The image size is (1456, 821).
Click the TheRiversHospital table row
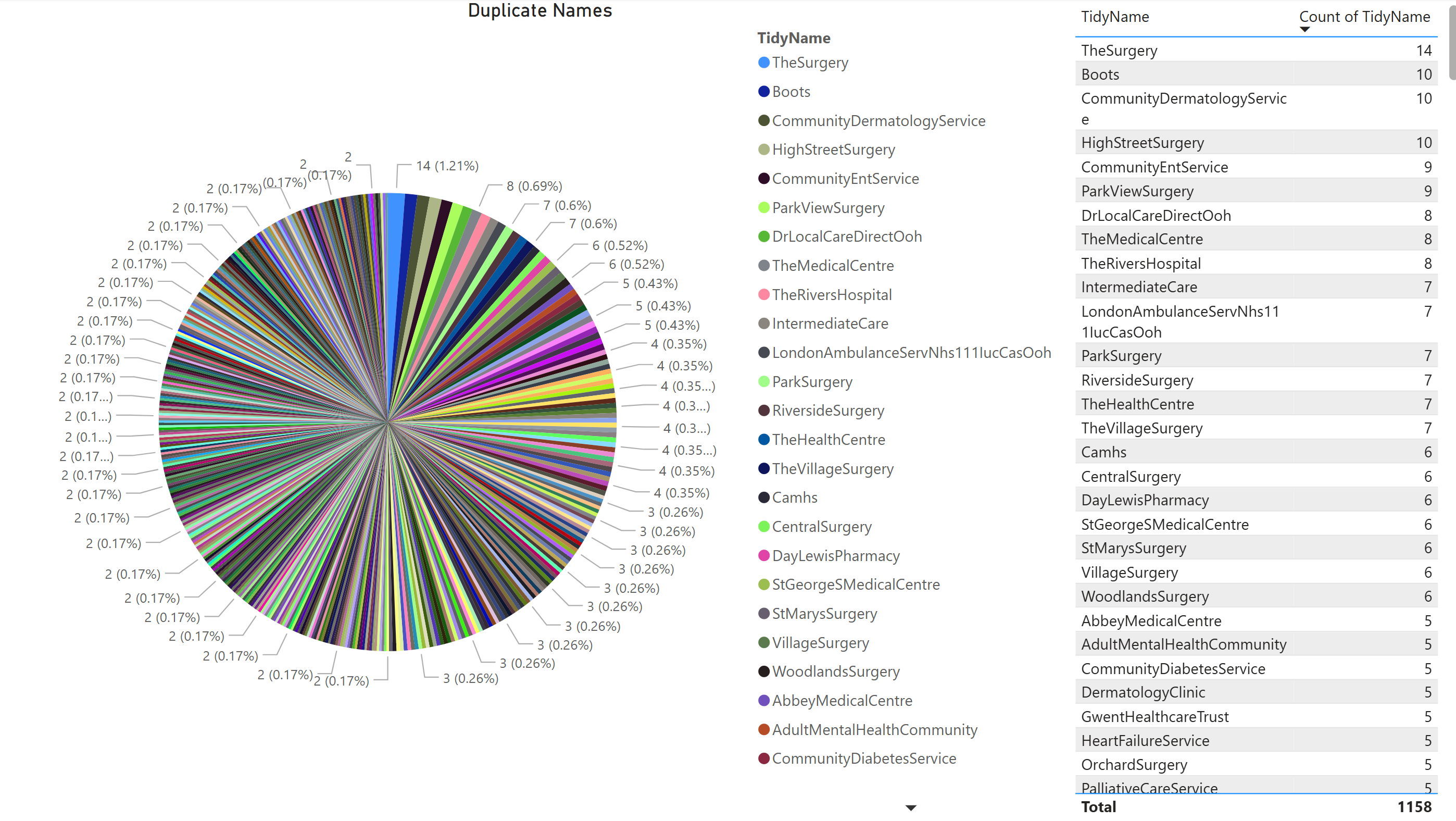click(1256, 264)
